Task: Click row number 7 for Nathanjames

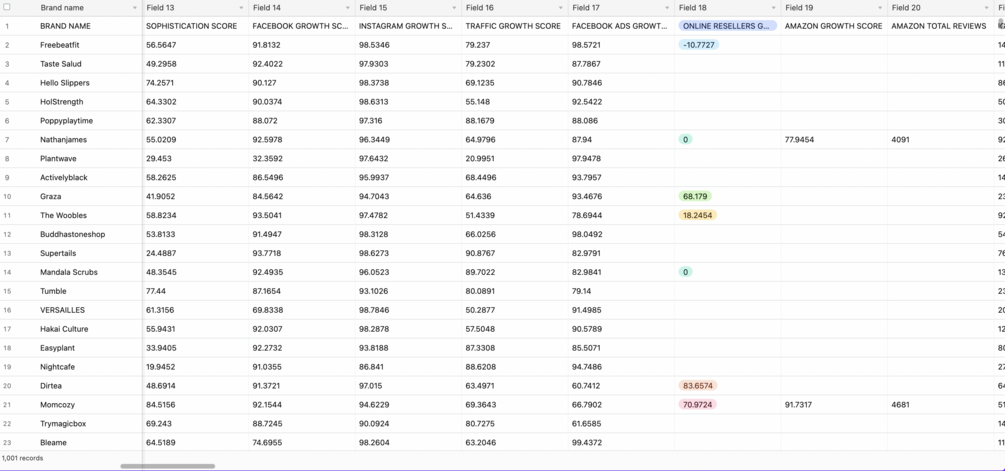Action: tap(7, 140)
